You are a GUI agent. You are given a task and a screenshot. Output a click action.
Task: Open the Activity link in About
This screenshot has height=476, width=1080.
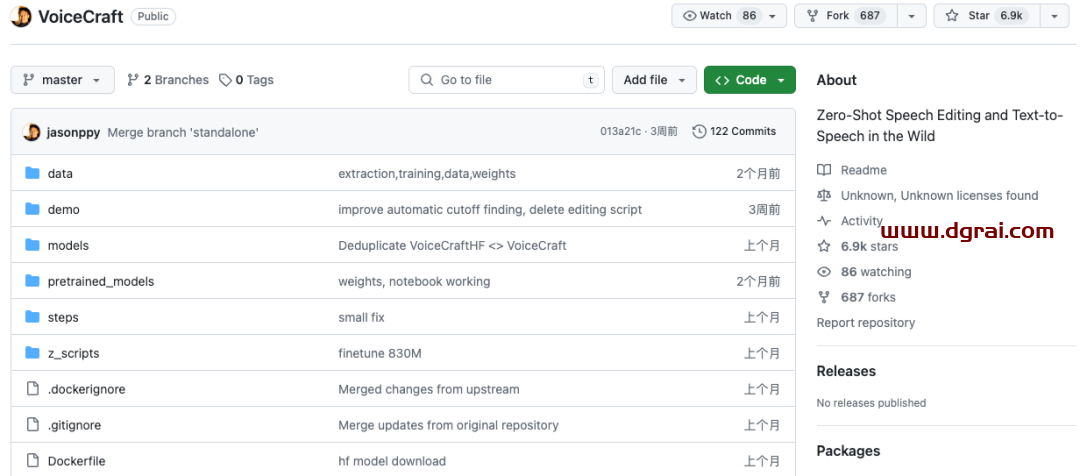862,221
